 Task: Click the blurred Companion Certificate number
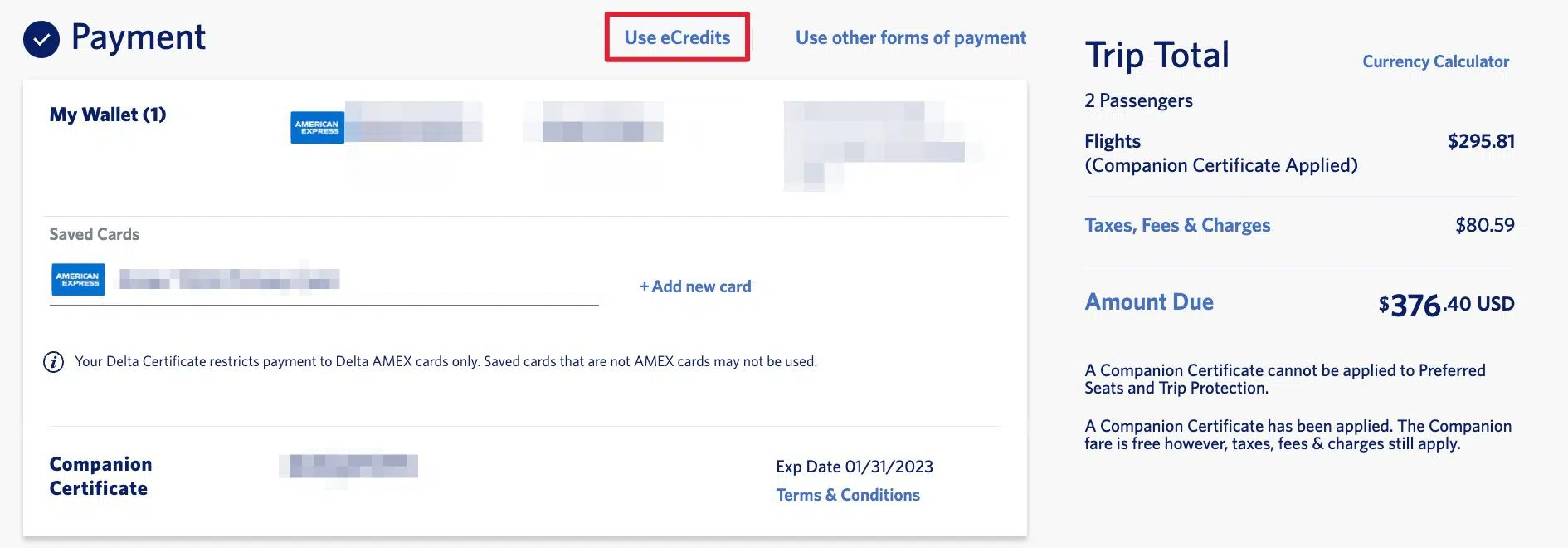point(348,466)
